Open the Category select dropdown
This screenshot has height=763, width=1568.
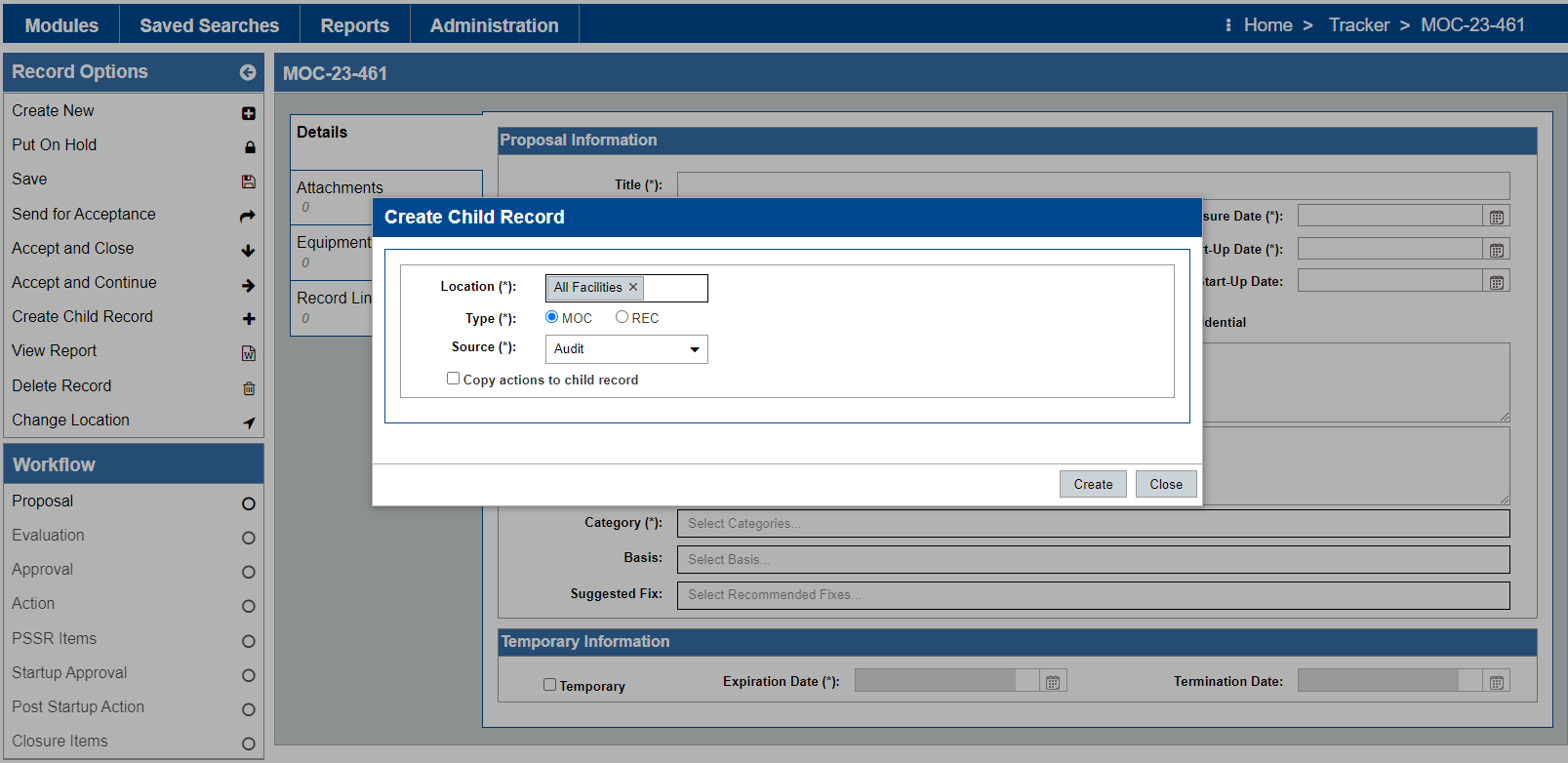(x=1093, y=524)
